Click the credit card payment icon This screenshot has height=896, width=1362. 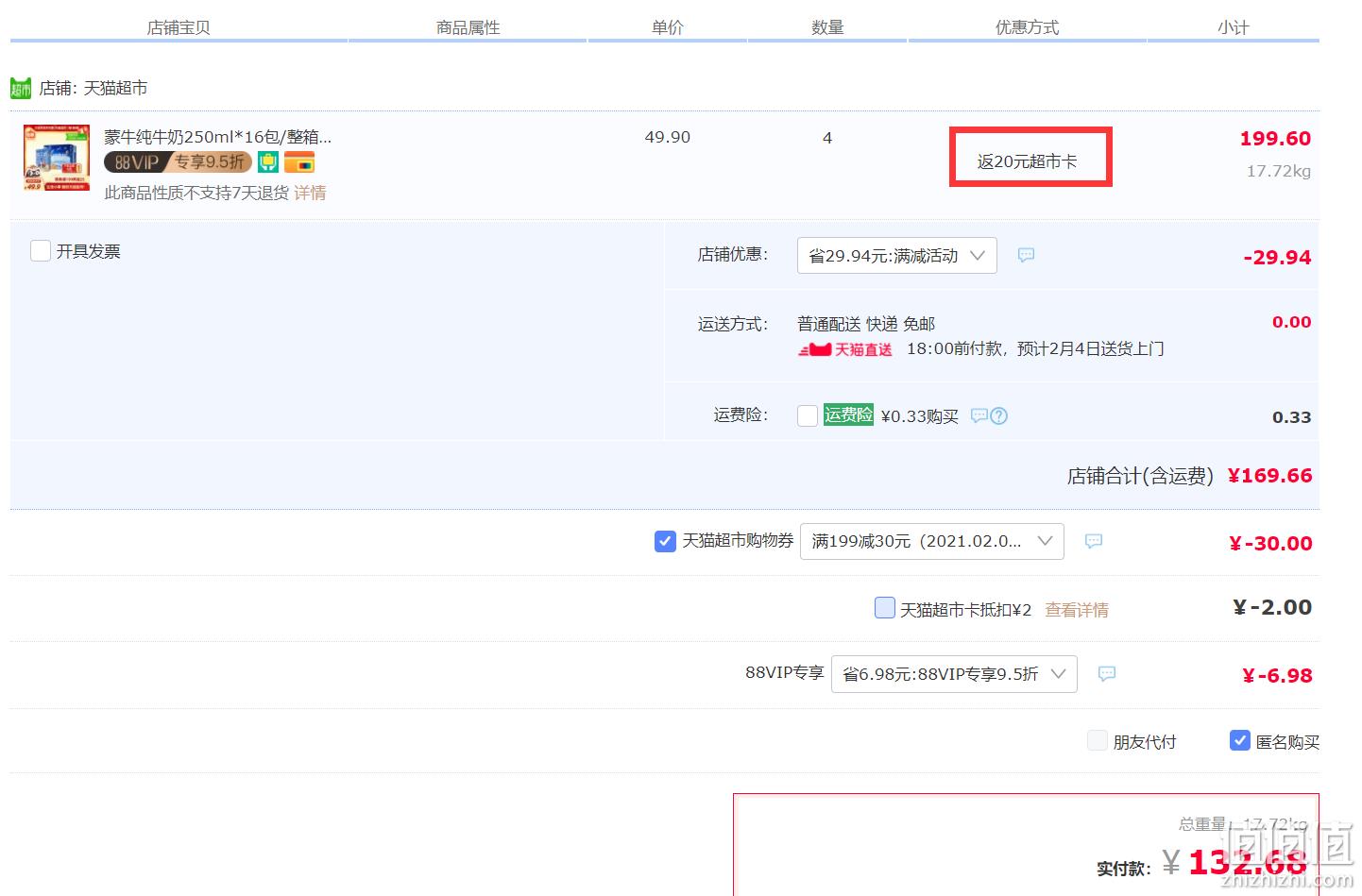pos(299,162)
